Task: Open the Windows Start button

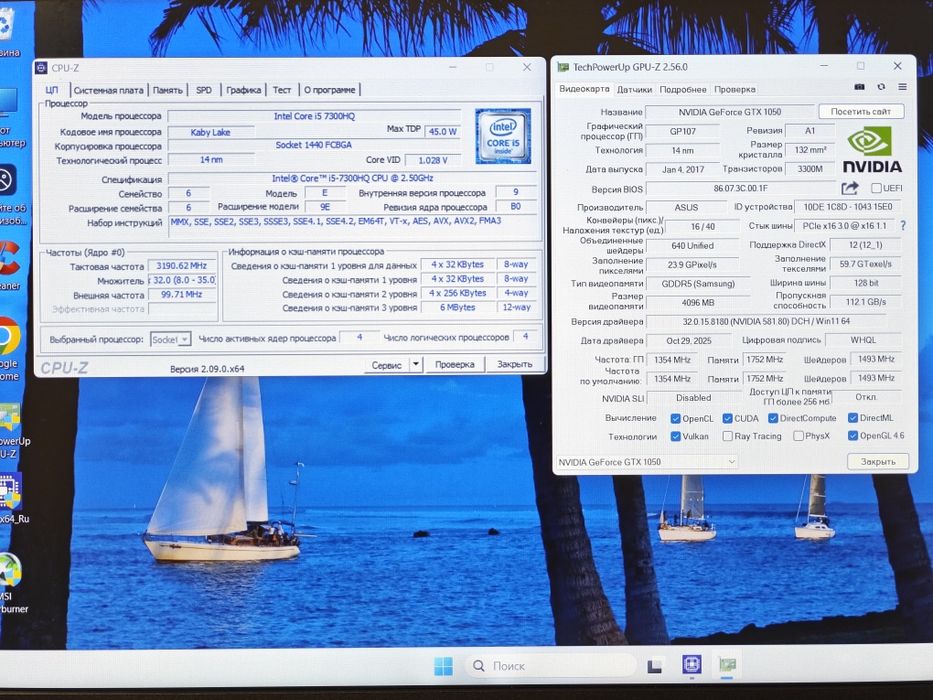Action: click(443, 665)
